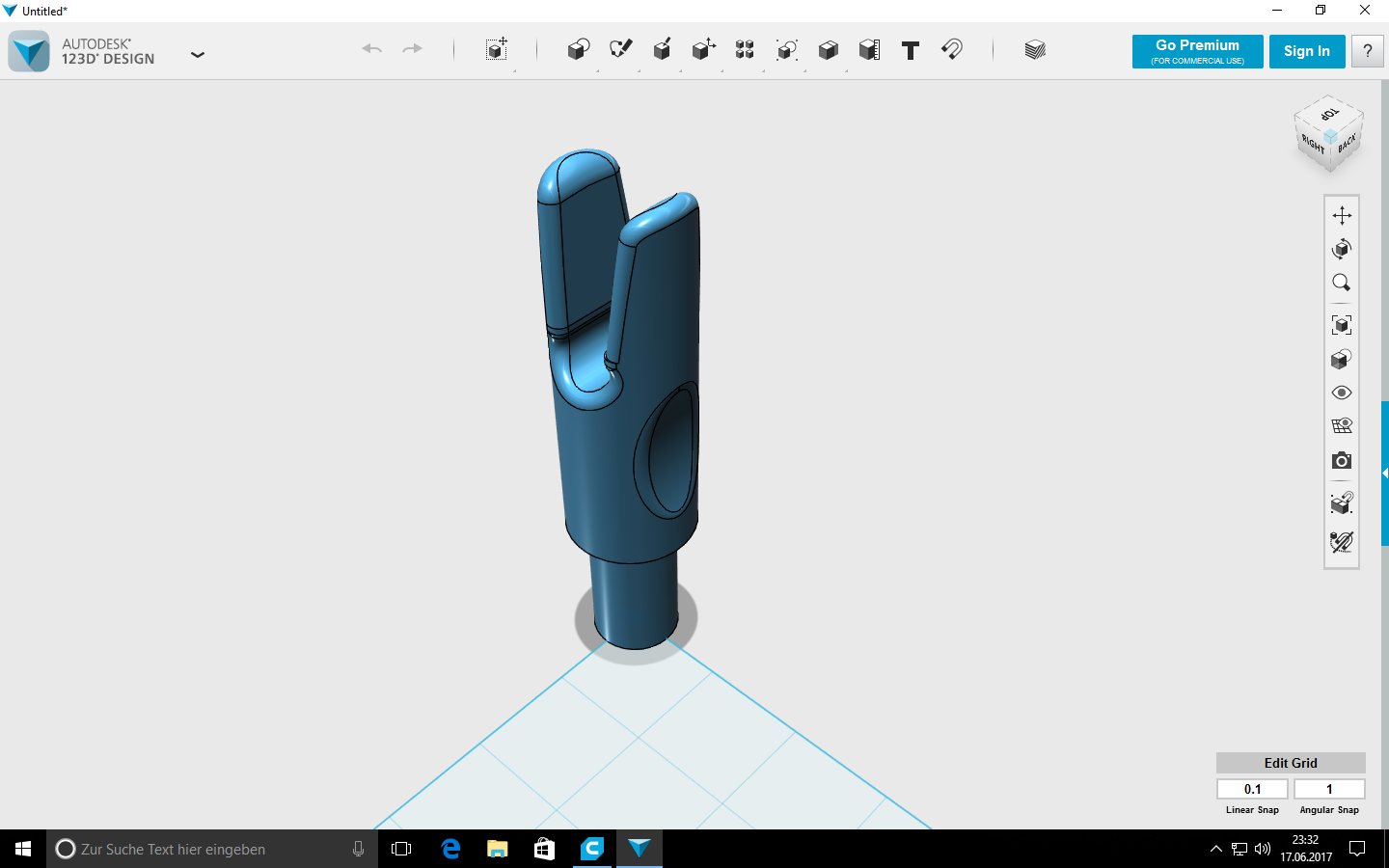Screen dimensions: 1389x868
Task: Toggle the Snap magnet tool
Action: click(951, 49)
